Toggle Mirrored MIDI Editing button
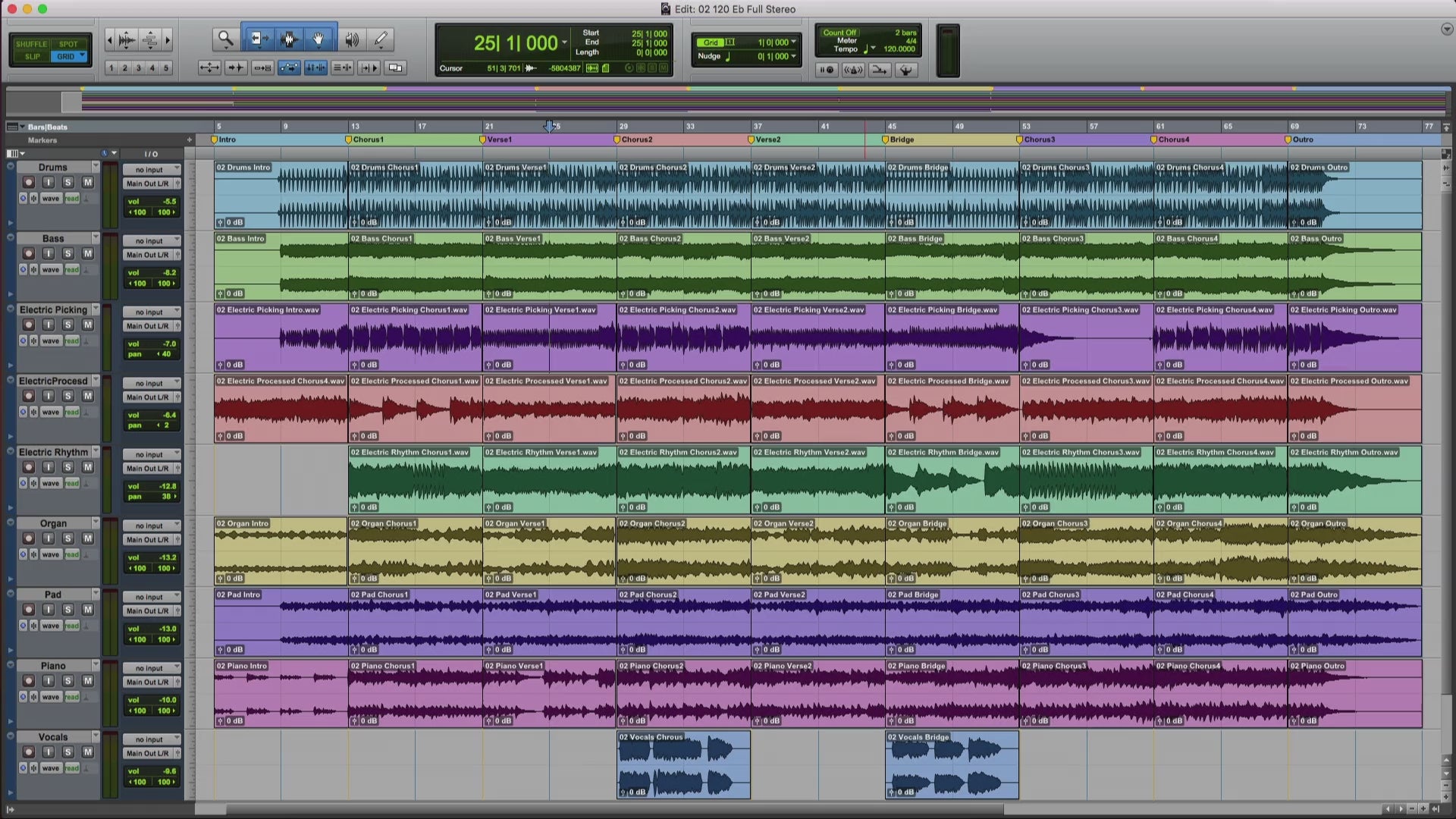1456x819 pixels. tap(262, 67)
